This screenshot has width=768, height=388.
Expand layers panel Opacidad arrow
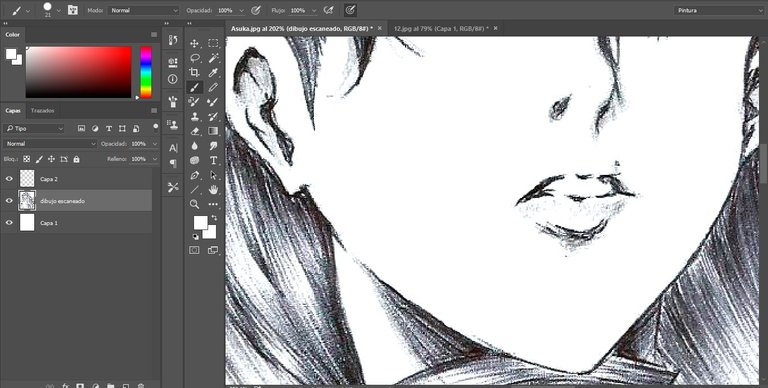[x=155, y=144]
